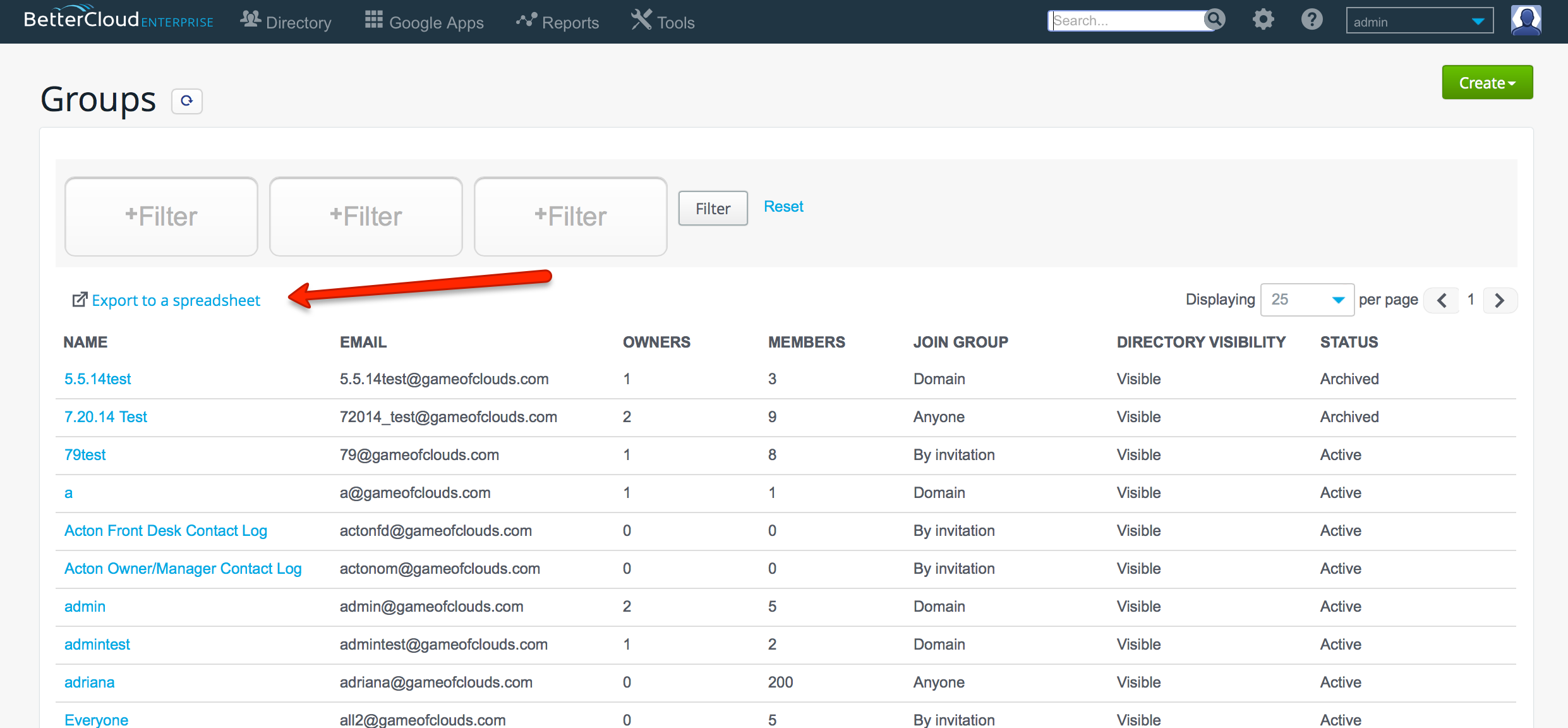1568x728 pixels.
Task: Open Acton Owner/Manager Contact Log
Action: point(183,568)
